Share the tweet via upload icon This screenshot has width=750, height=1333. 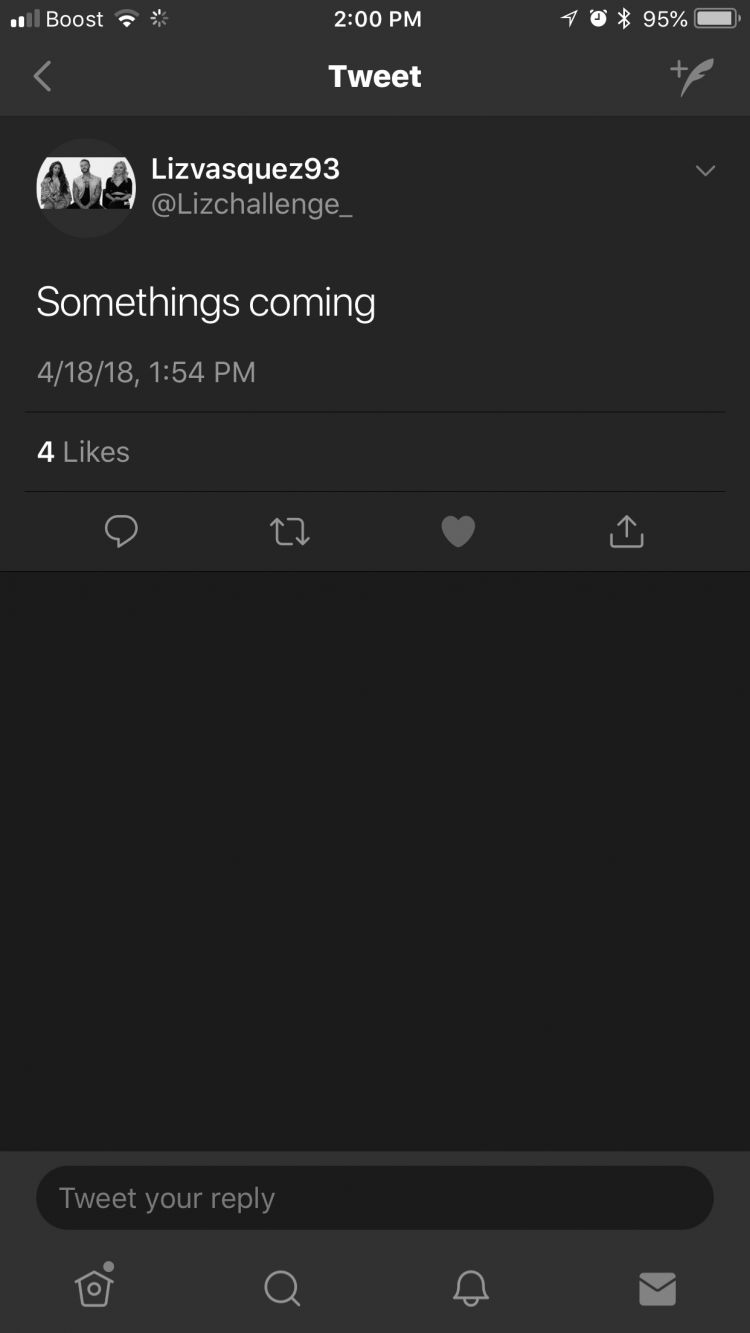coord(626,531)
